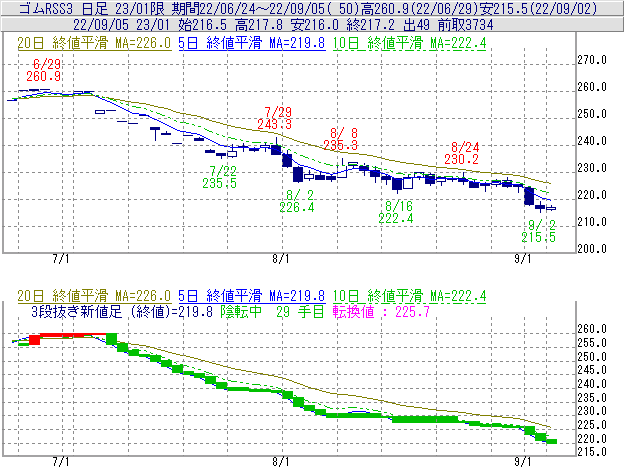Select the 9/2 215.5 low label
This screenshot has width=624, height=475.
coord(539,231)
